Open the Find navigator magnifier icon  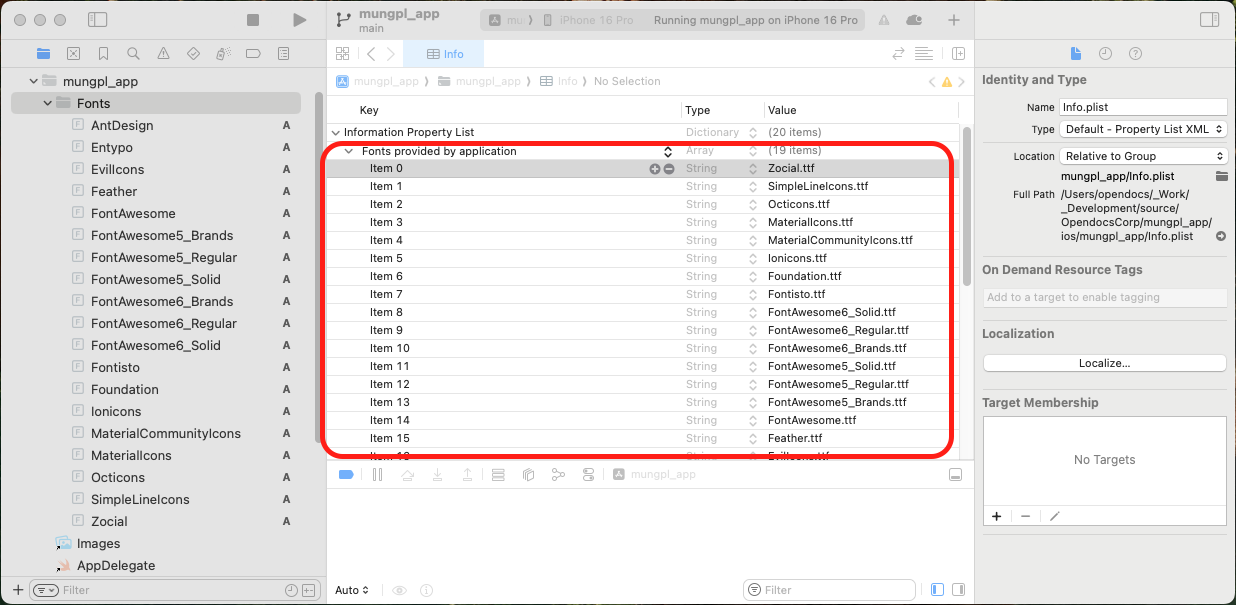pyautogui.click(x=133, y=54)
